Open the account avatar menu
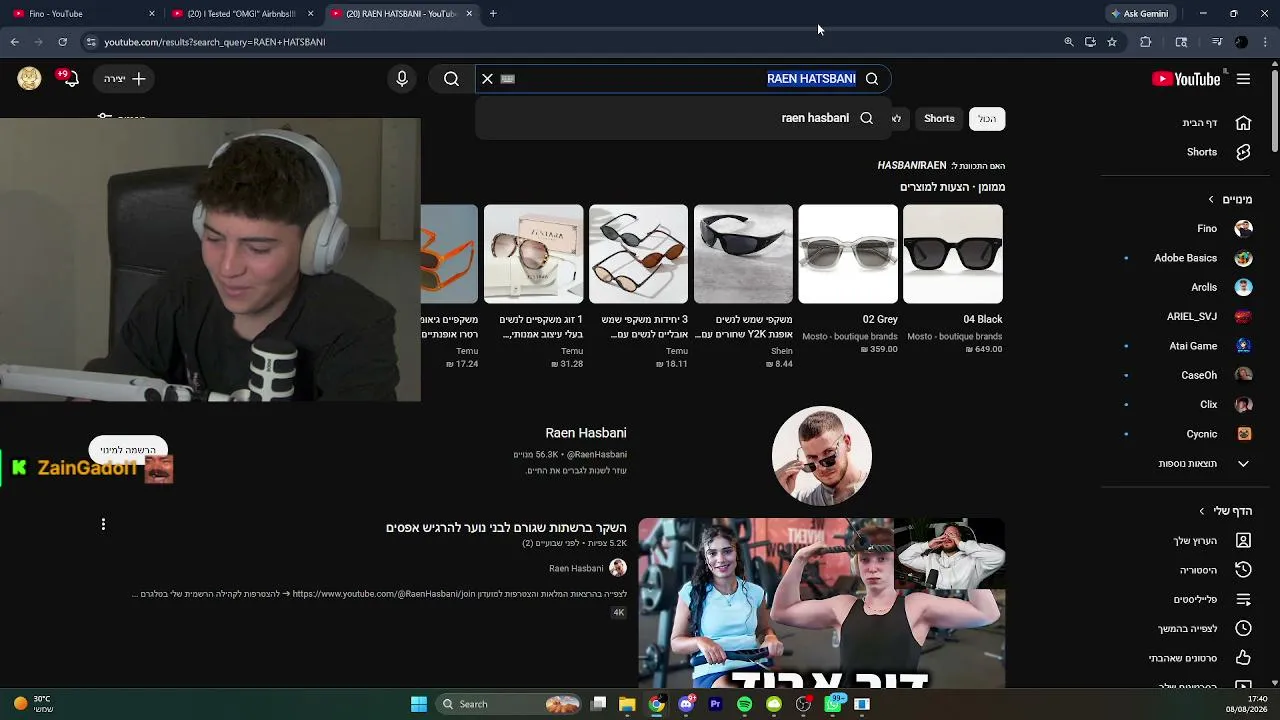Viewport: 1280px width, 720px height. pos(29,79)
